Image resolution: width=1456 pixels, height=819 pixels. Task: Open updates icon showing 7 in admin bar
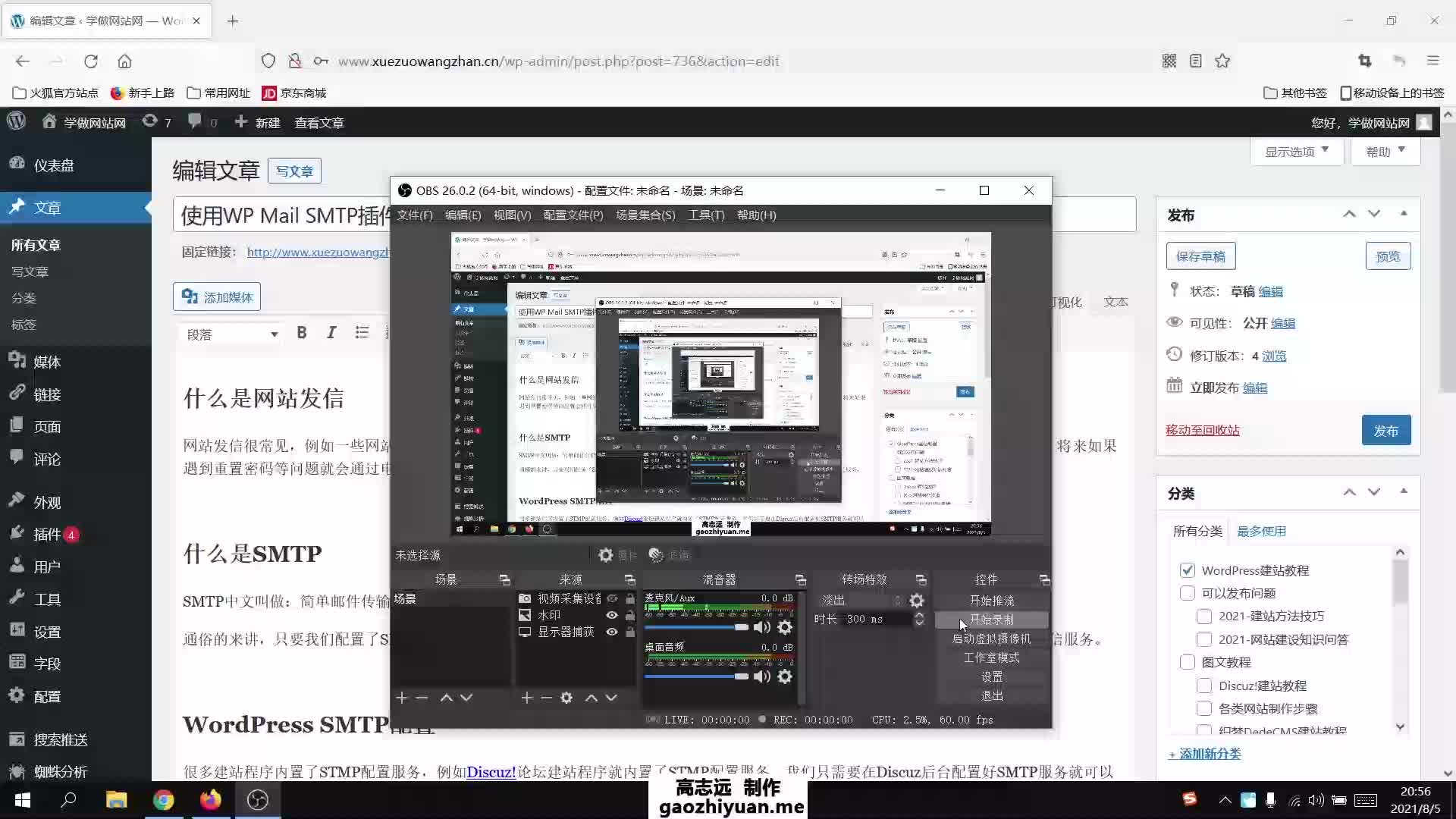(x=157, y=122)
